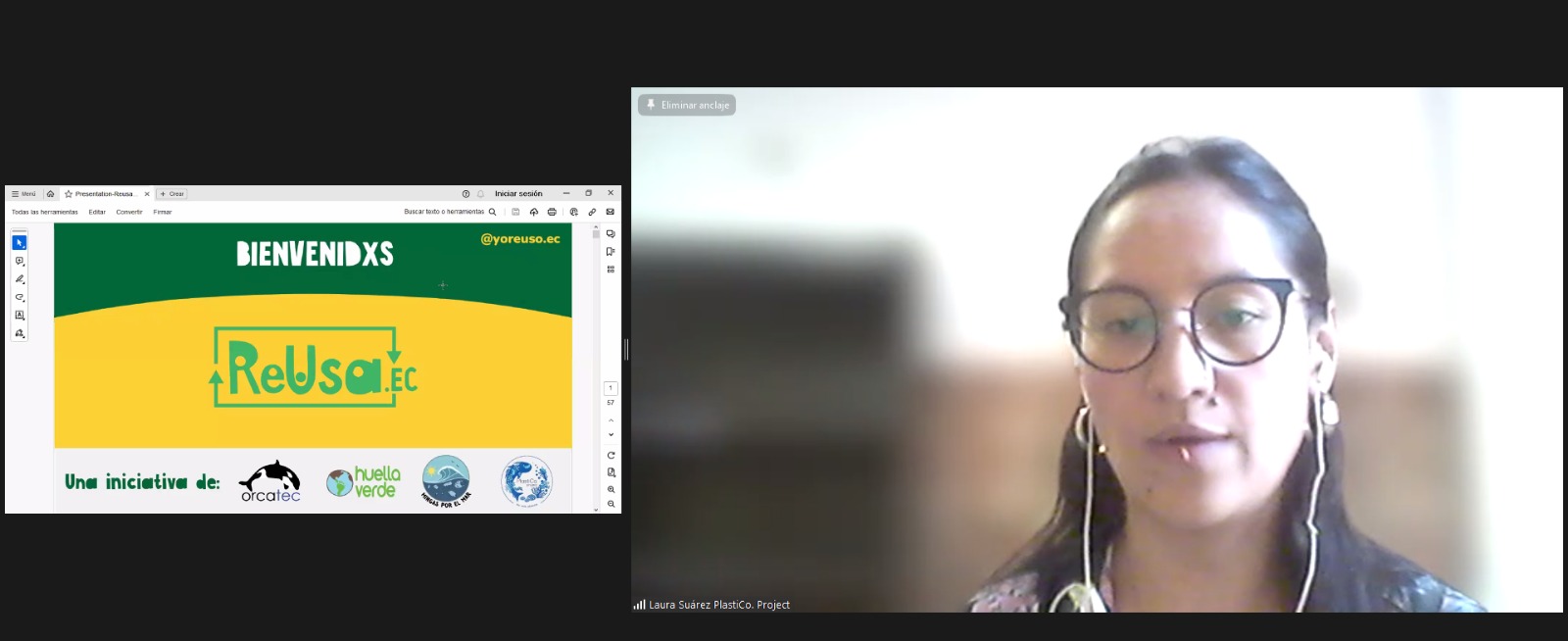The height and width of the screenshot is (641, 1568).
Task: Zoom in with the magnifier plus
Action: 611,489
